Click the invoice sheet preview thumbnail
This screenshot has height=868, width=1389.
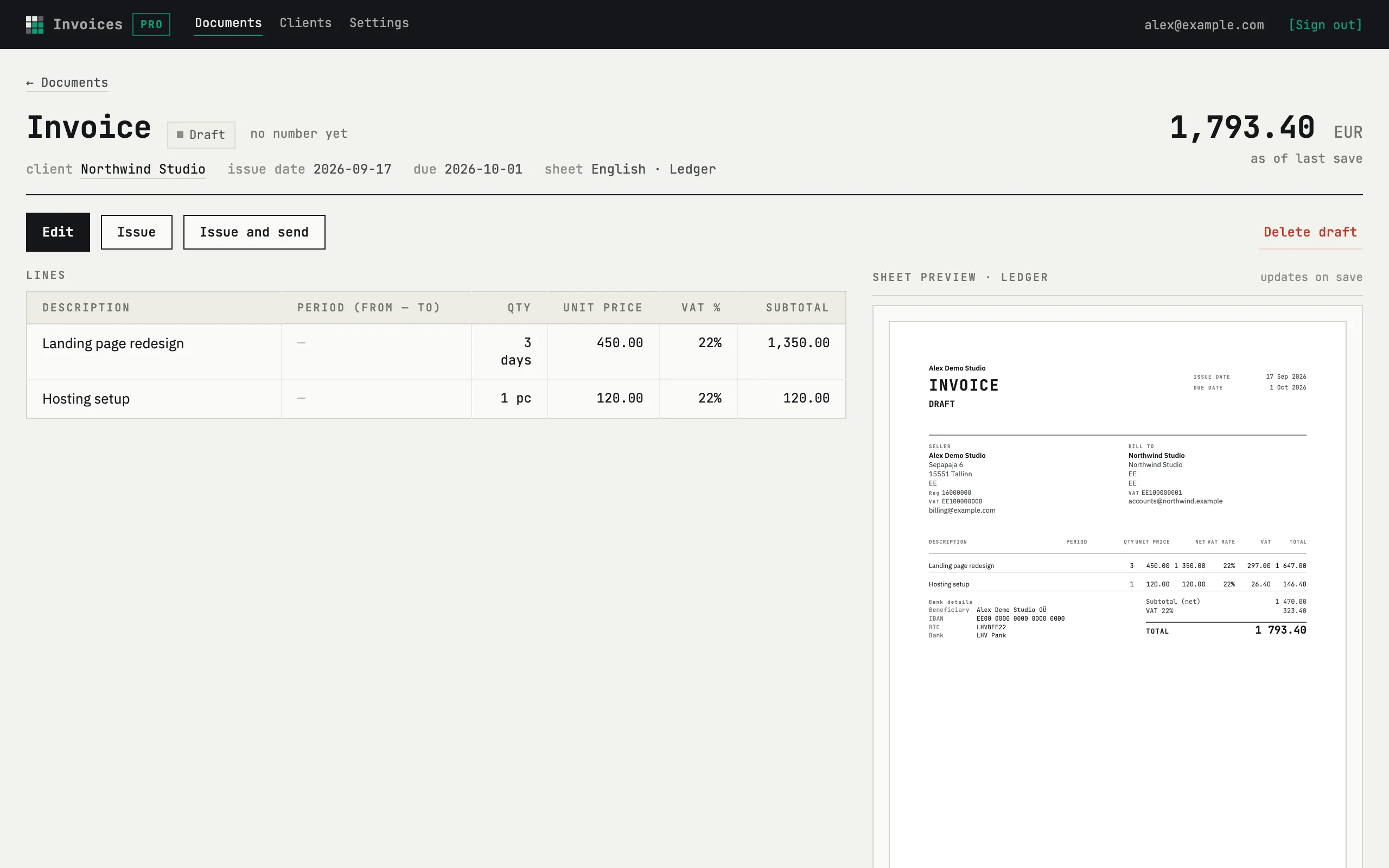tap(1117, 594)
